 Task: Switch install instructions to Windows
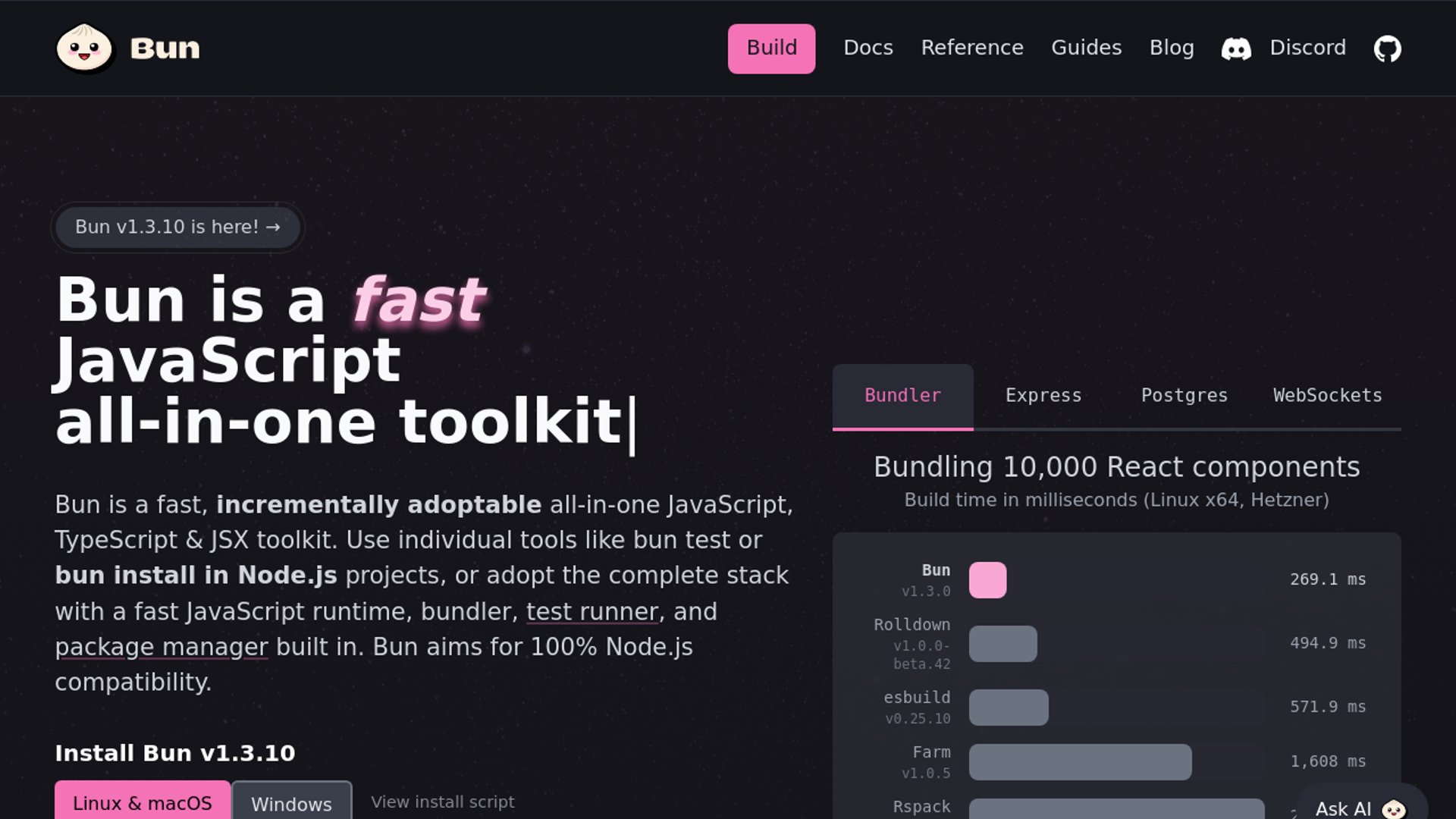(x=291, y=803)
